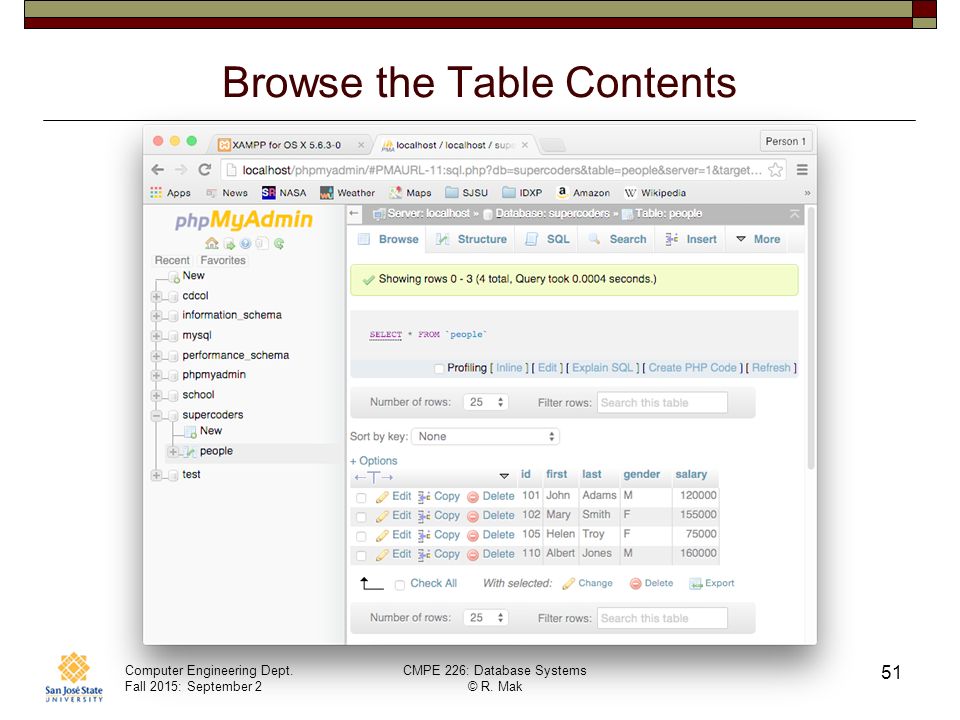The height and width of the screenshot is (720, 960).
Task: Collapse the supercoders database node
Action: tap(156, 416)
